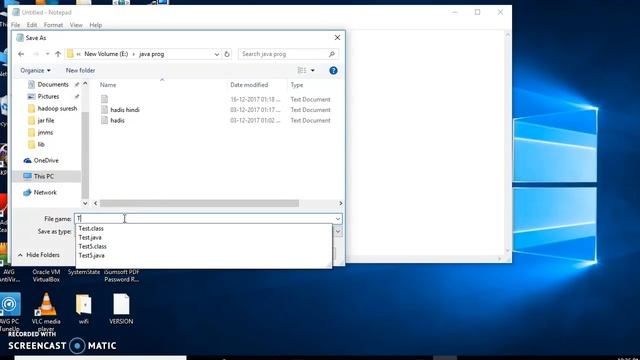
Task: Open Save as type dropdown
Action: (338, 231)
